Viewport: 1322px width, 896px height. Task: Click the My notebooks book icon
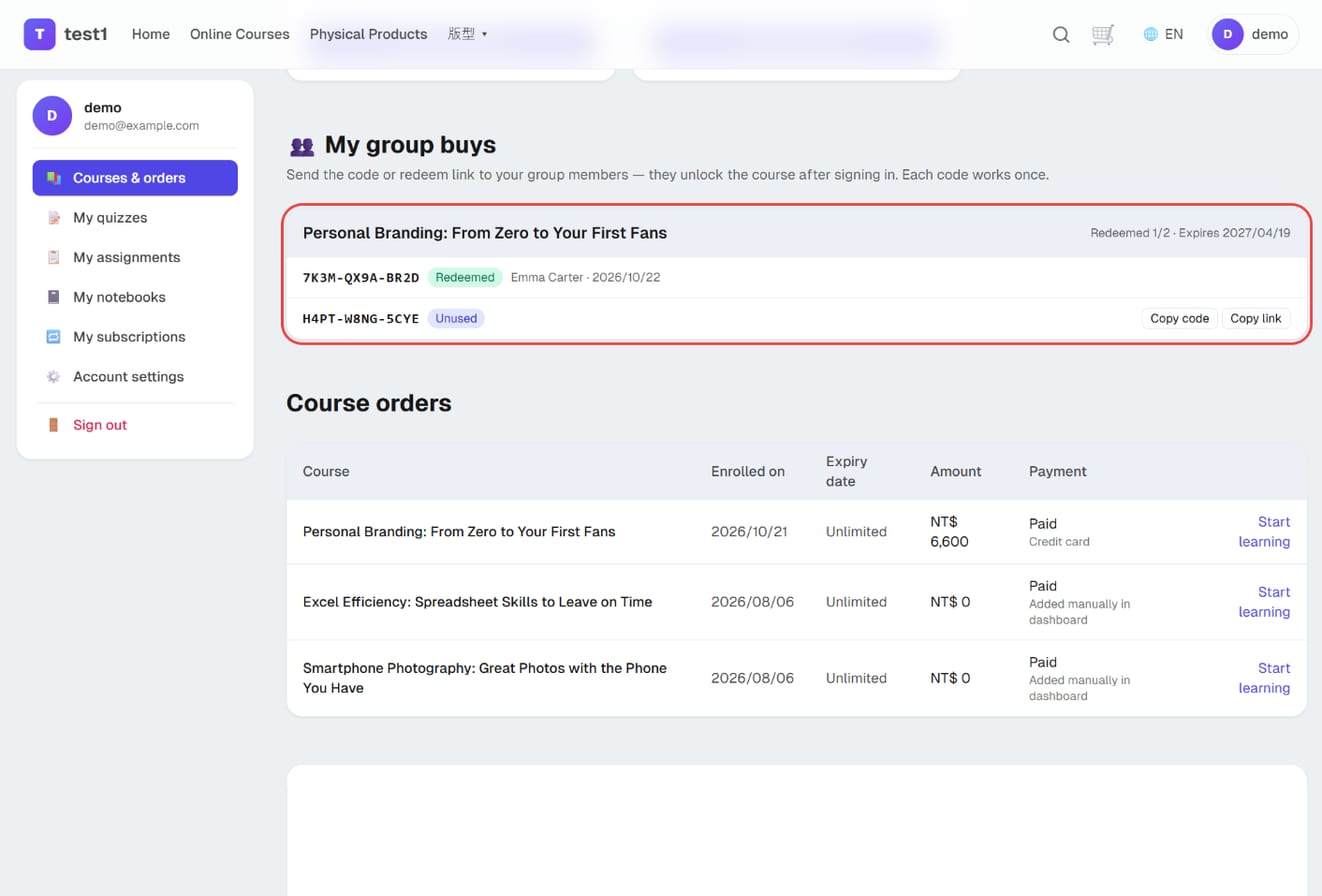[54, 297]
